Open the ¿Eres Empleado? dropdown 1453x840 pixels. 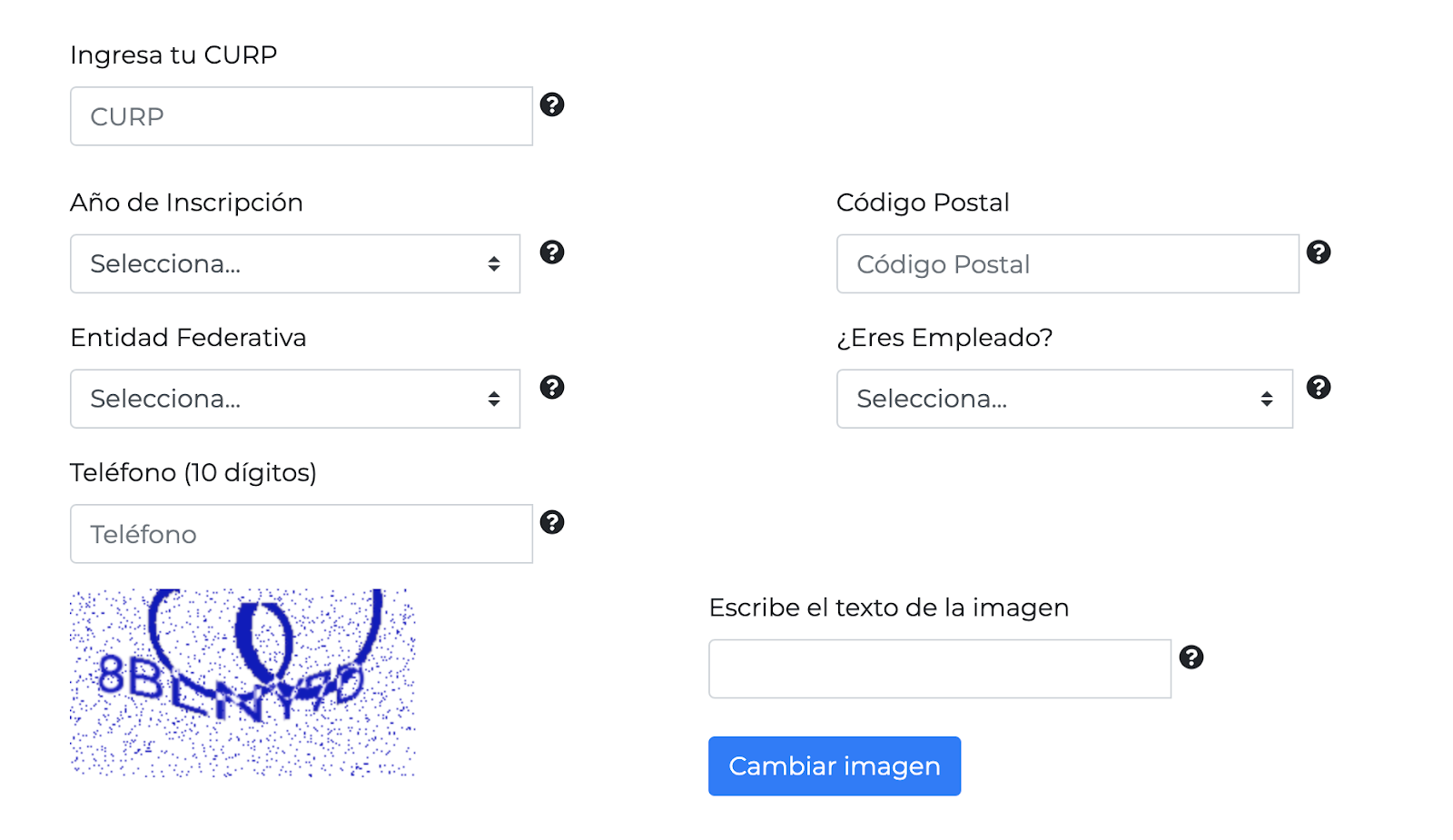click(x=1064, y=399)
